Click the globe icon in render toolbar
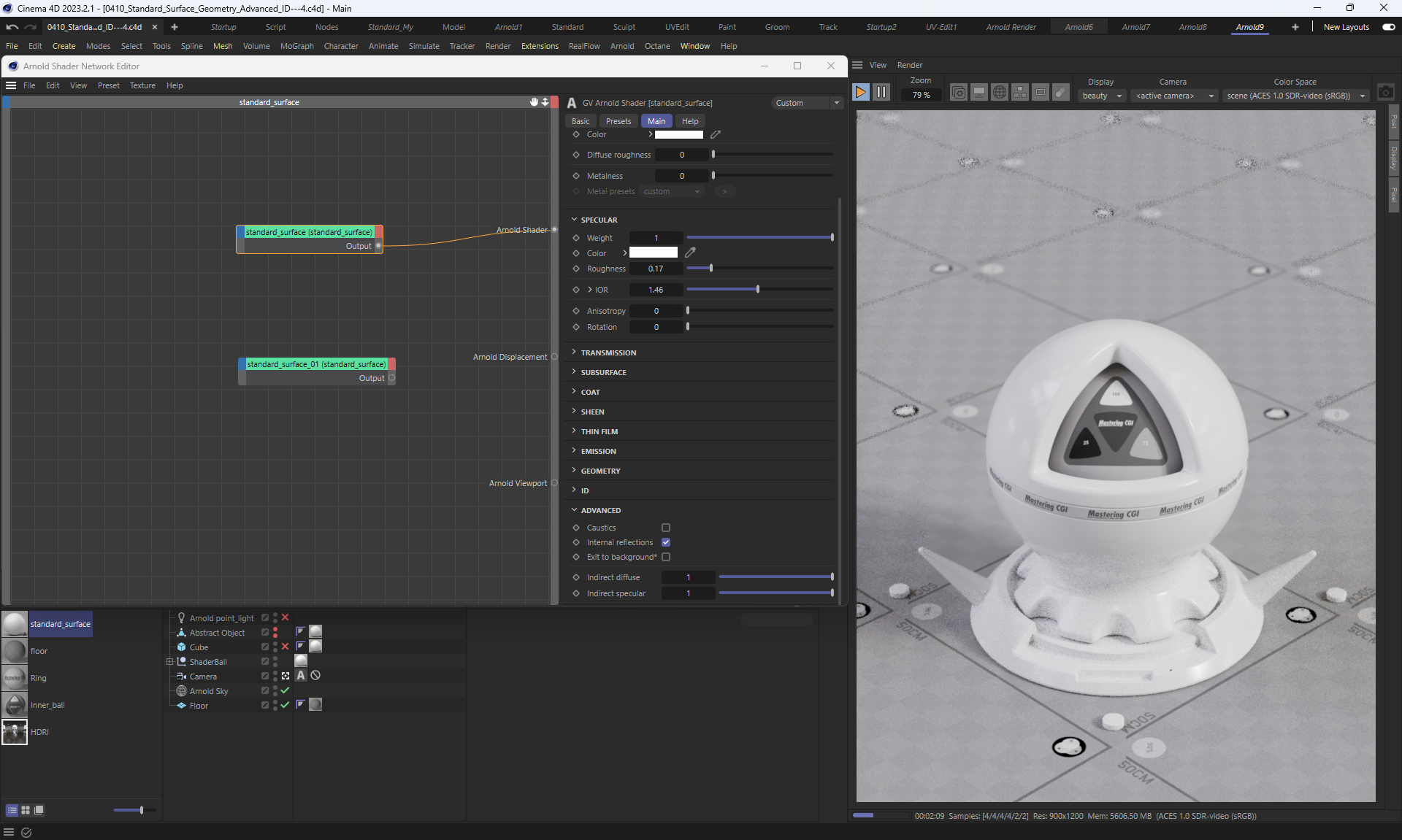1402x840 pixels. coord(1000,93)
